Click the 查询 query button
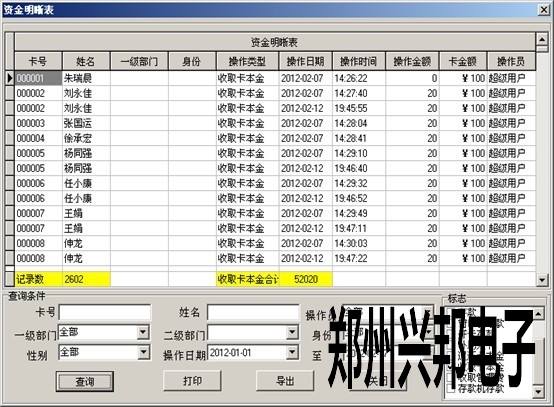Image resolution: width=554 pixels, height=407 pixels. [85, 382]
